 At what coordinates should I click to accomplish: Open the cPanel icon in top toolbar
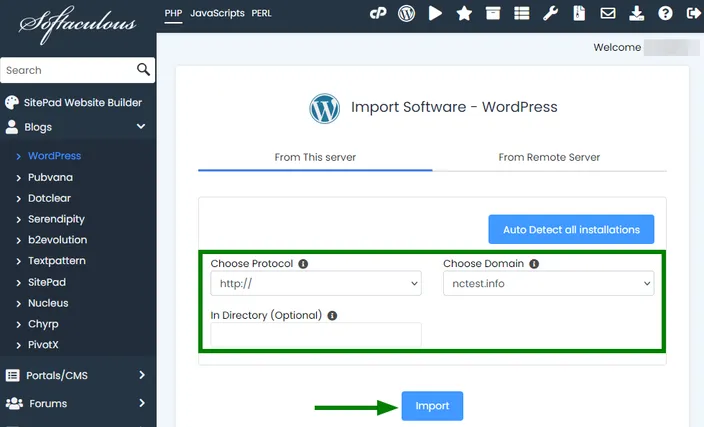coord(378,13)
